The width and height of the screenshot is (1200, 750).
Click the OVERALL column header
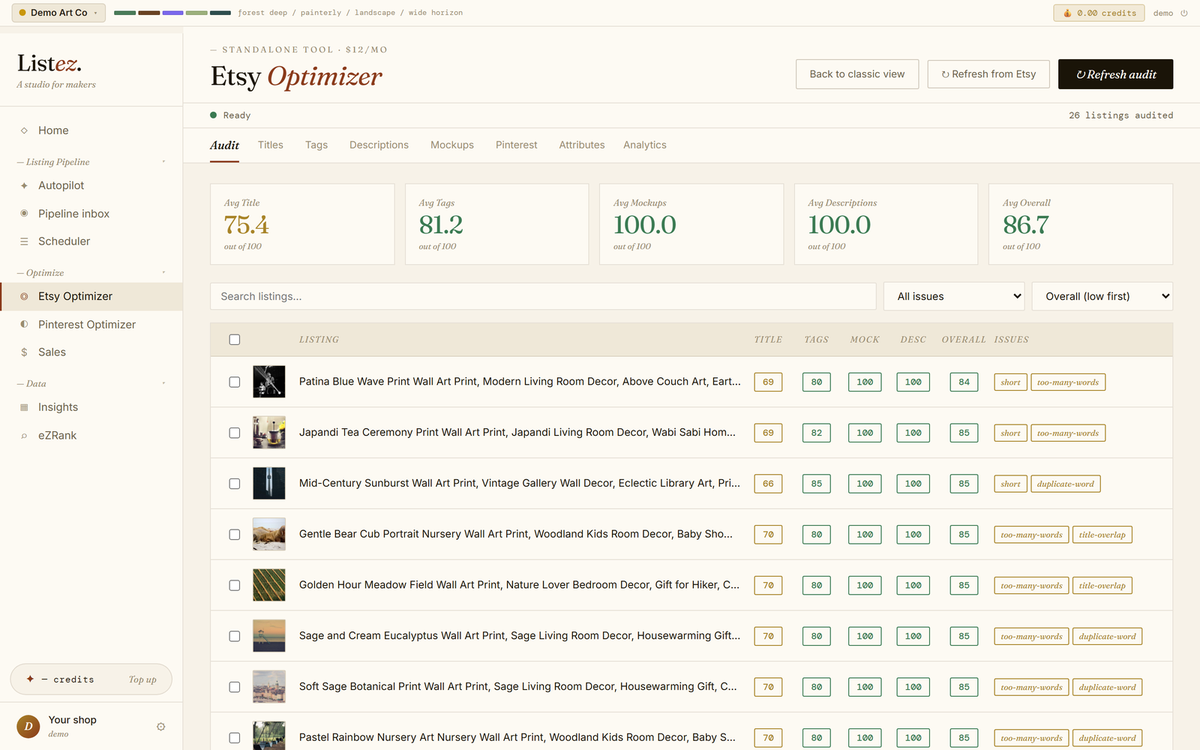963,340
